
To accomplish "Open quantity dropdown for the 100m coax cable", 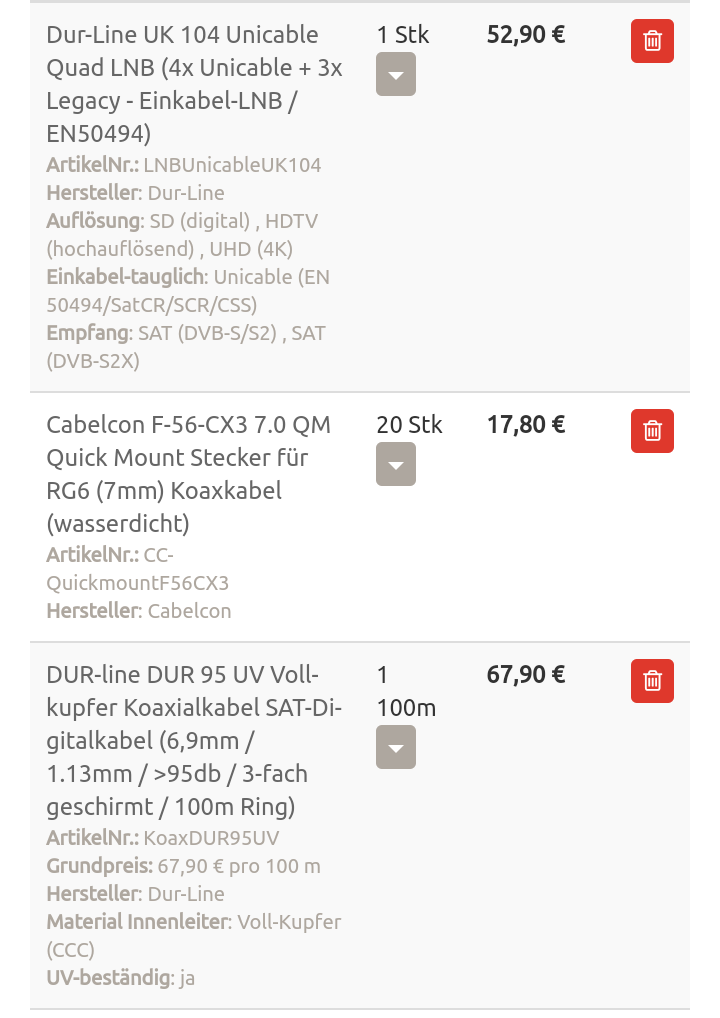I will (x=395, y=748).
